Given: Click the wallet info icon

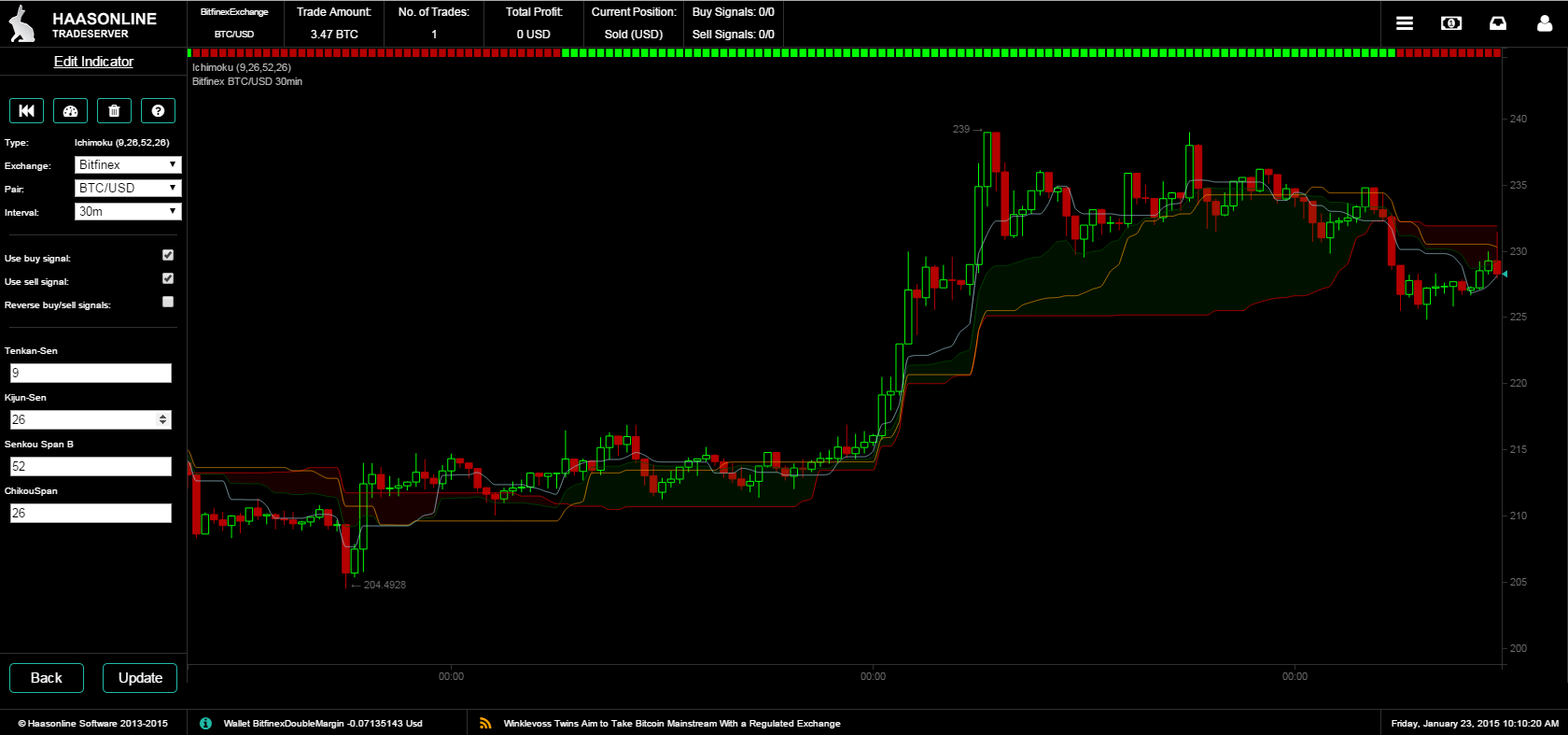Looking at the screenshot, I should pyautogui.click(x=205, y=723).
